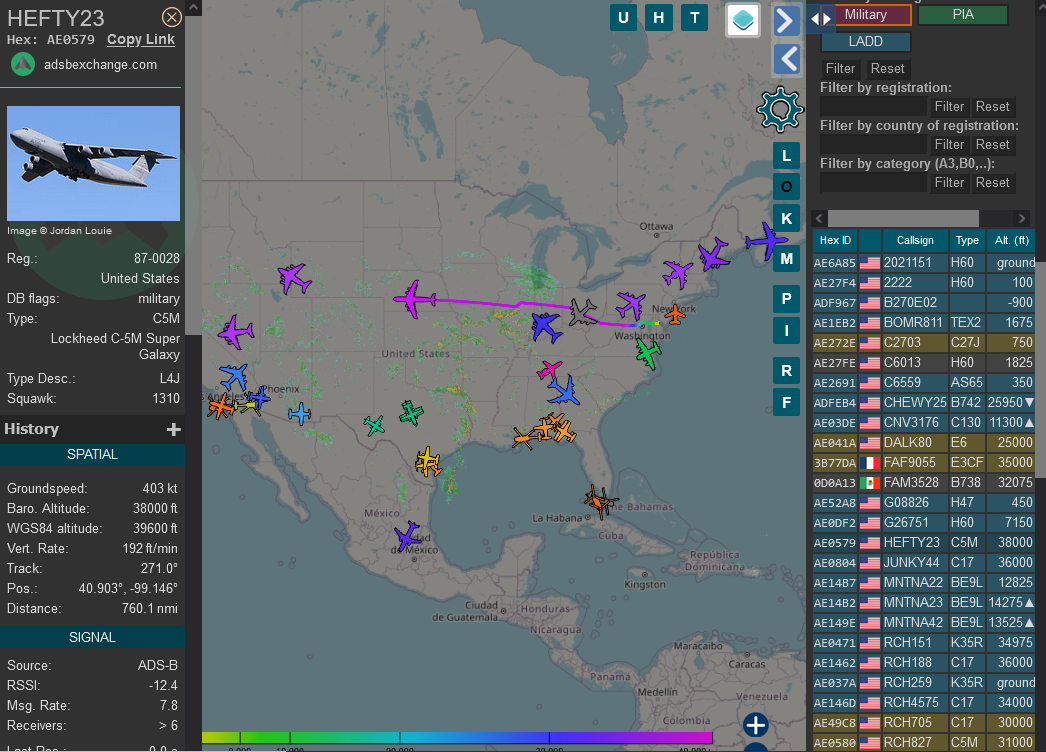Select the Military filter tab
This screenshot has height=752, width=1046.
866,15
